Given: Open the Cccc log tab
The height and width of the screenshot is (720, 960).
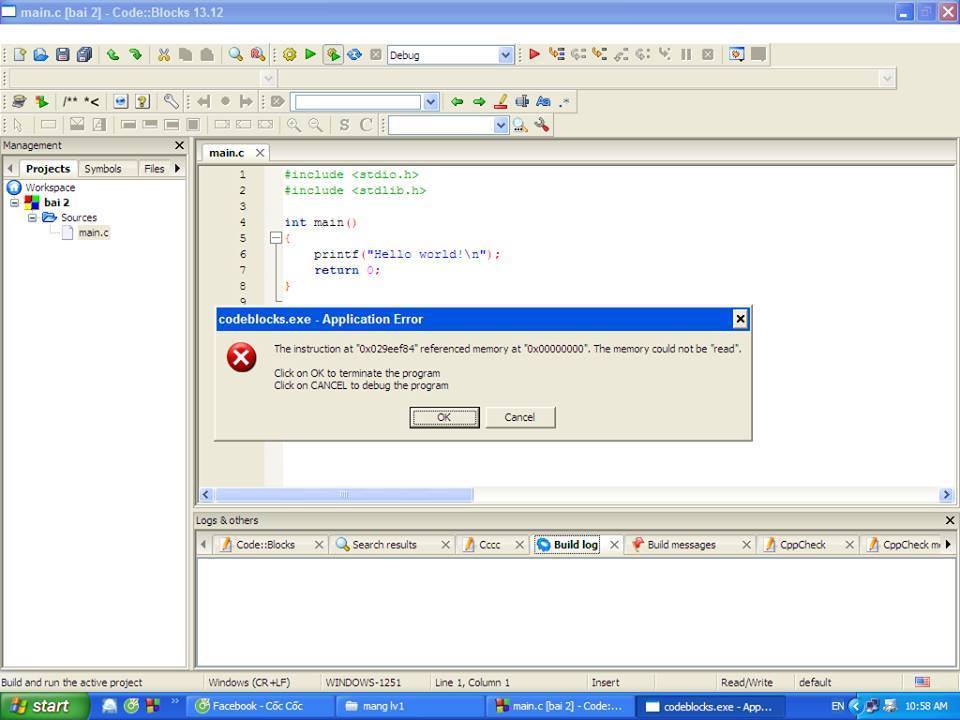Looking at the screenshot, I should click(x=489, y=544).
